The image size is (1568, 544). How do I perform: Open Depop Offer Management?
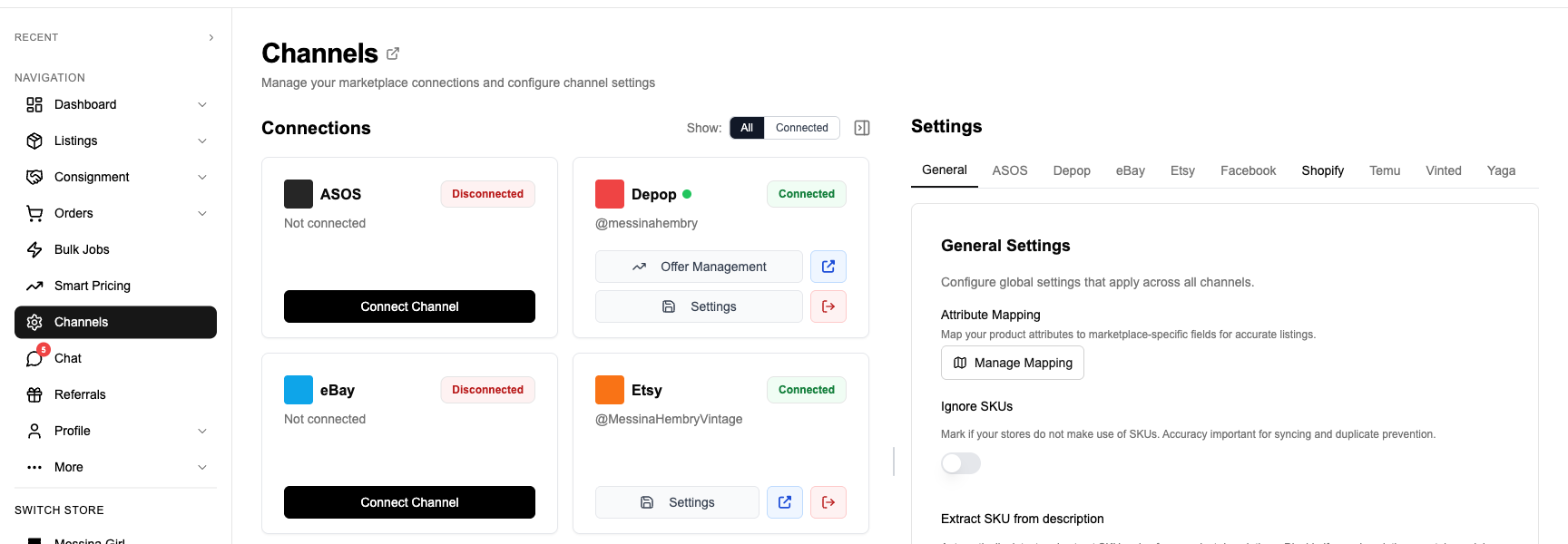pyautogui.click(x=699, y=267)
